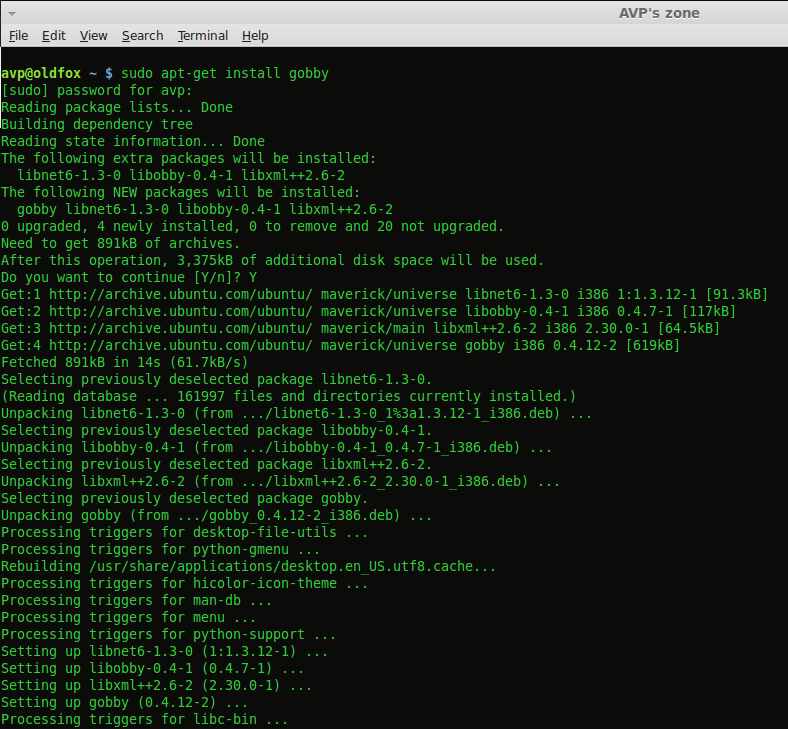
Task: Click 'Processing triggers for desktop-file-utils' line
Action: (184, 533)
